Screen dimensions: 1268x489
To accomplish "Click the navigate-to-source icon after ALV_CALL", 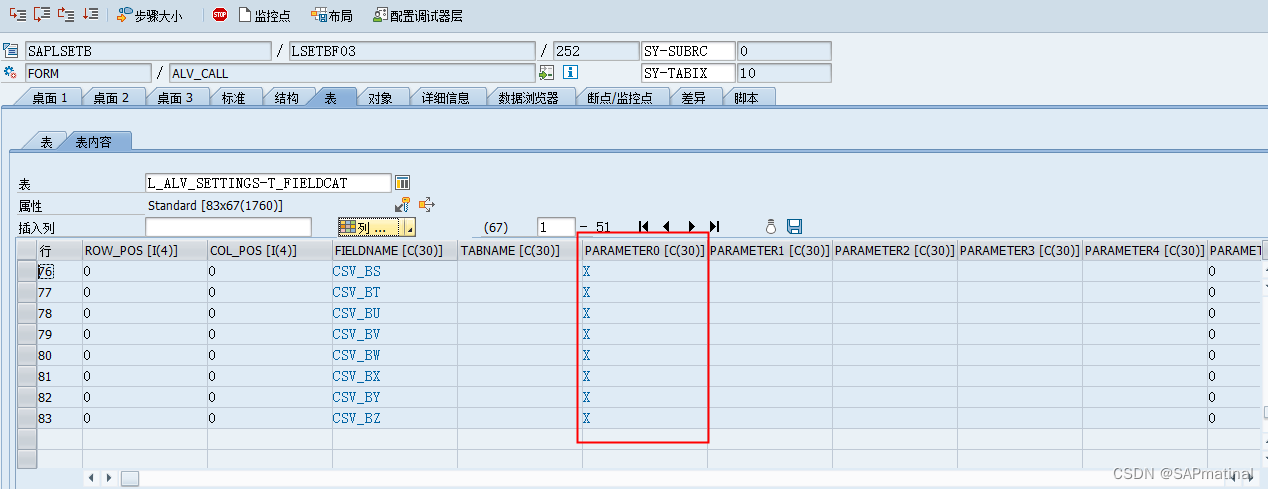I will [546, 73].
